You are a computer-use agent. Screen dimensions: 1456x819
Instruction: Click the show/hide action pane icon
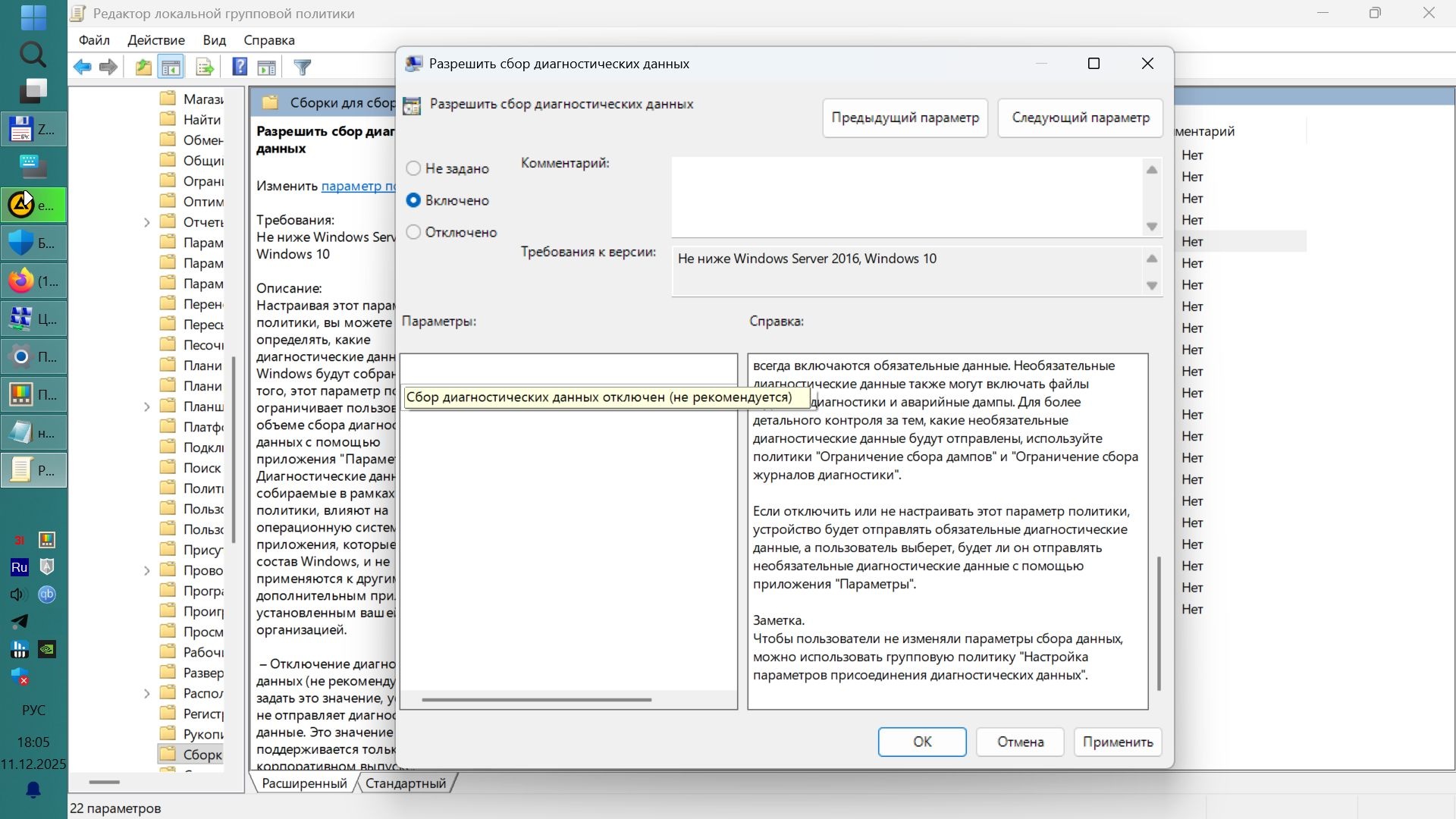click(267, 67)
